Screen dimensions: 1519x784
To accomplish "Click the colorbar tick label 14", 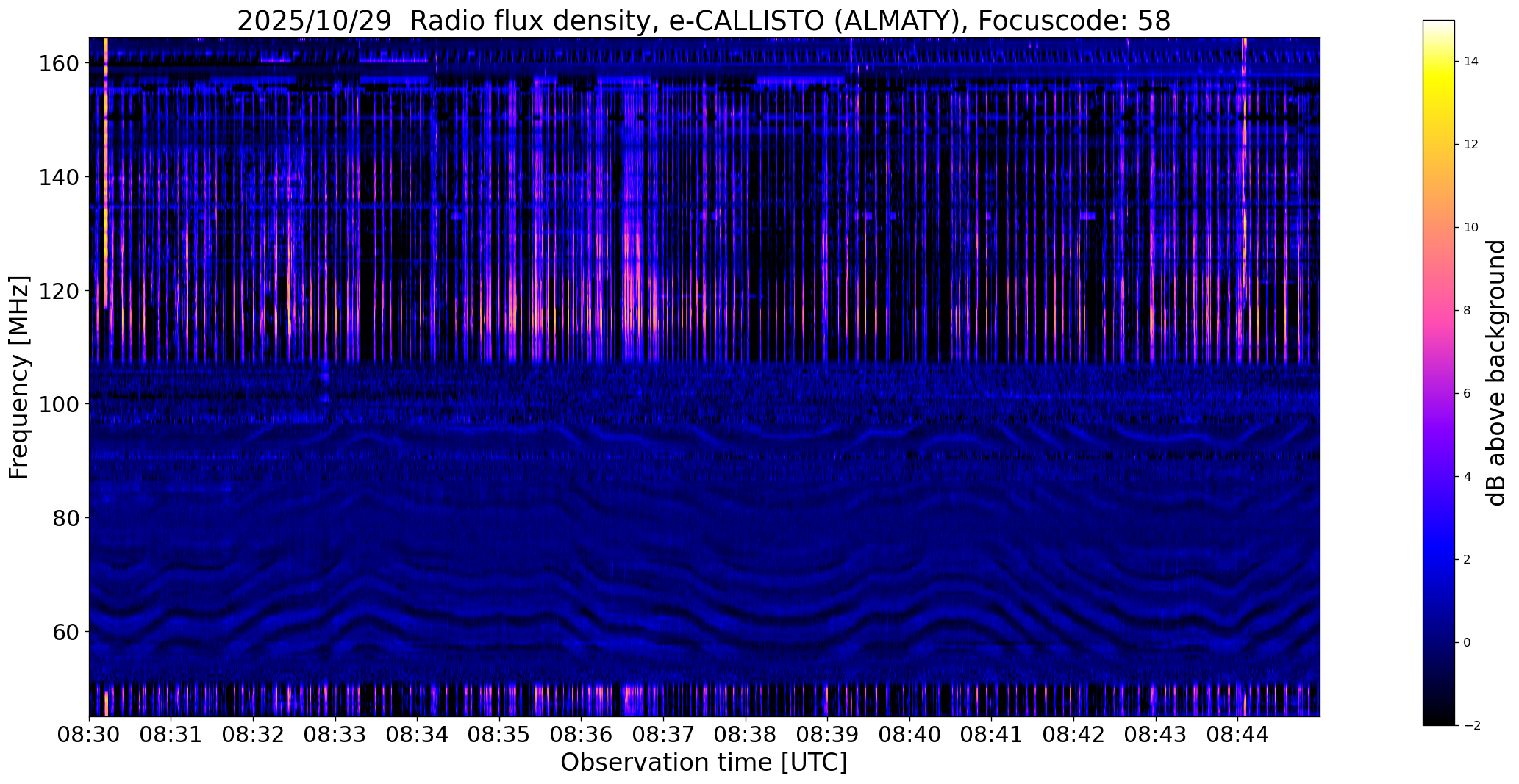I will [1471, 62].
